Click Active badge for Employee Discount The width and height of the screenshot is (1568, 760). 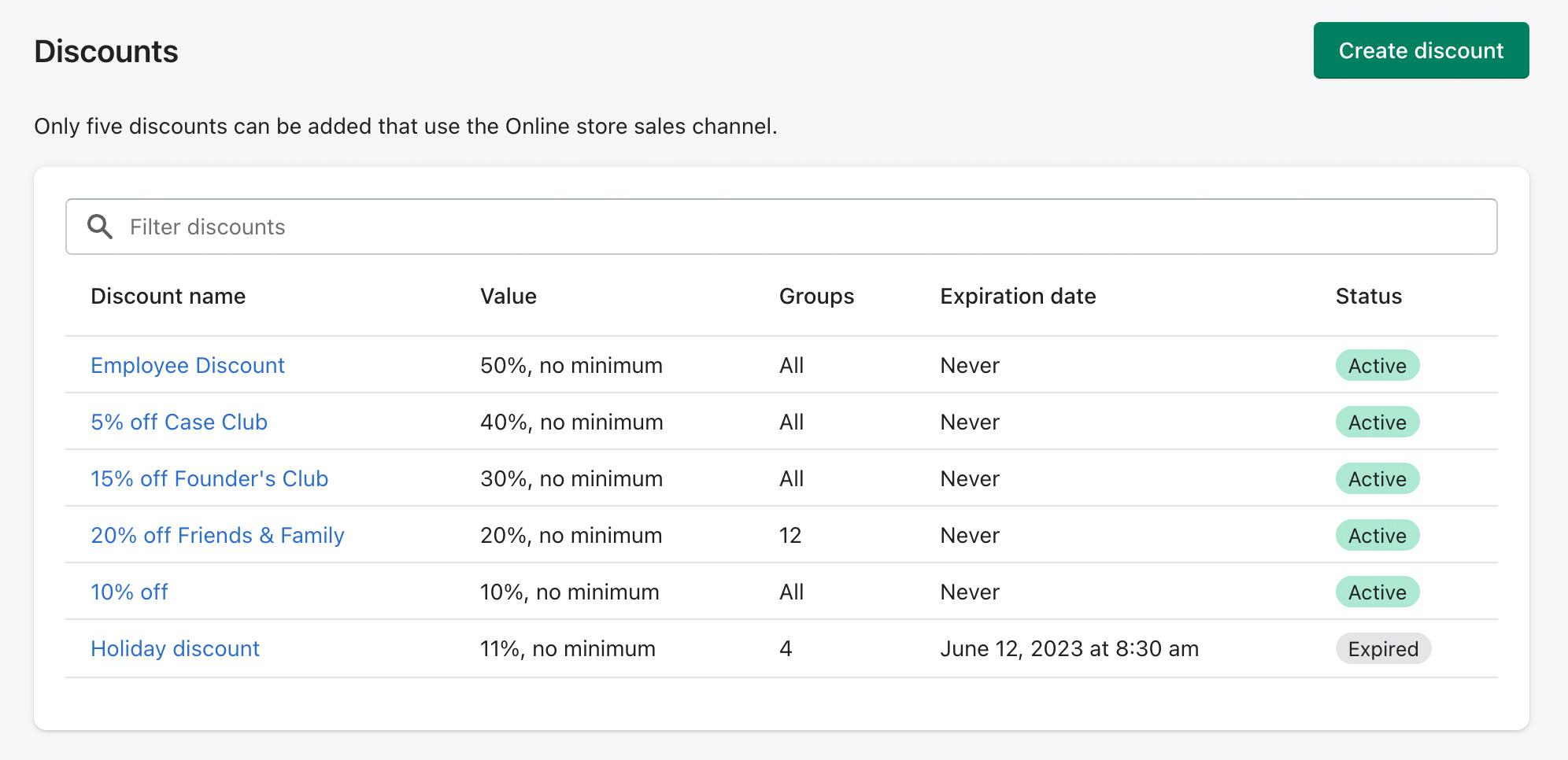[x=1377, y=365]
